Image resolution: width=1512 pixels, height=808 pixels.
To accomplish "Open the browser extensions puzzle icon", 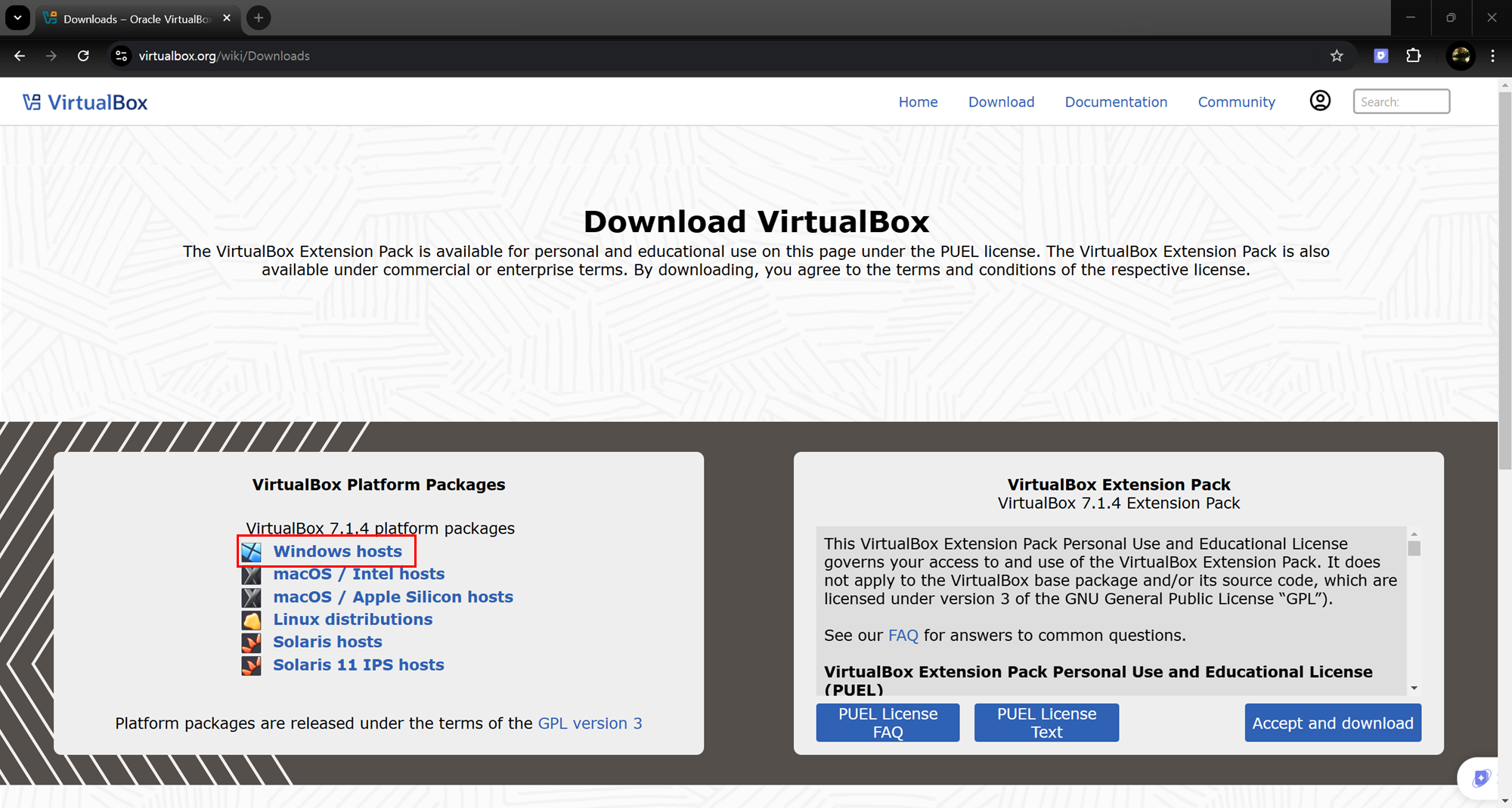I will pos(1413,56).
